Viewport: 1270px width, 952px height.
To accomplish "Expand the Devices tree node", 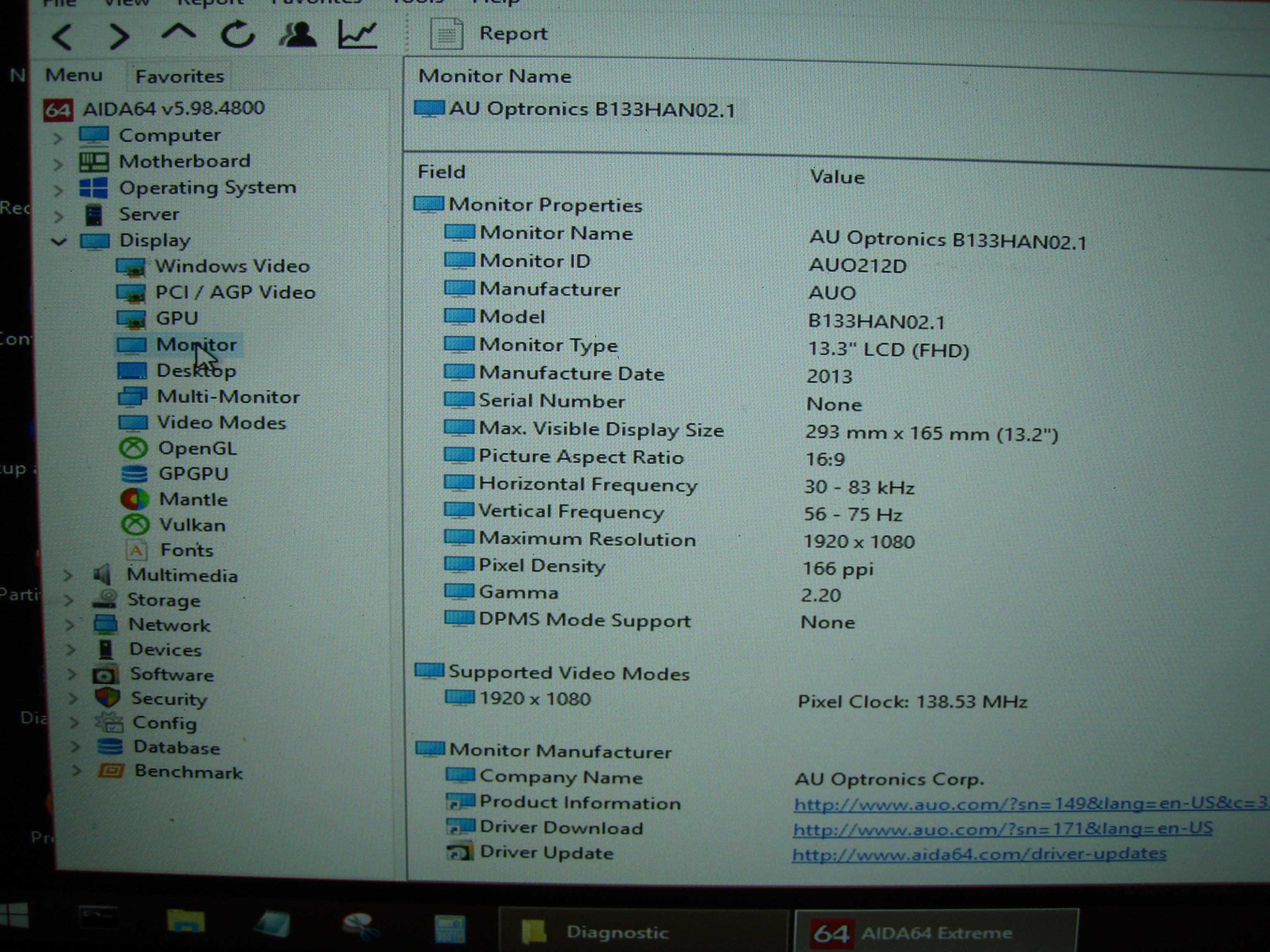I will 71,650.
